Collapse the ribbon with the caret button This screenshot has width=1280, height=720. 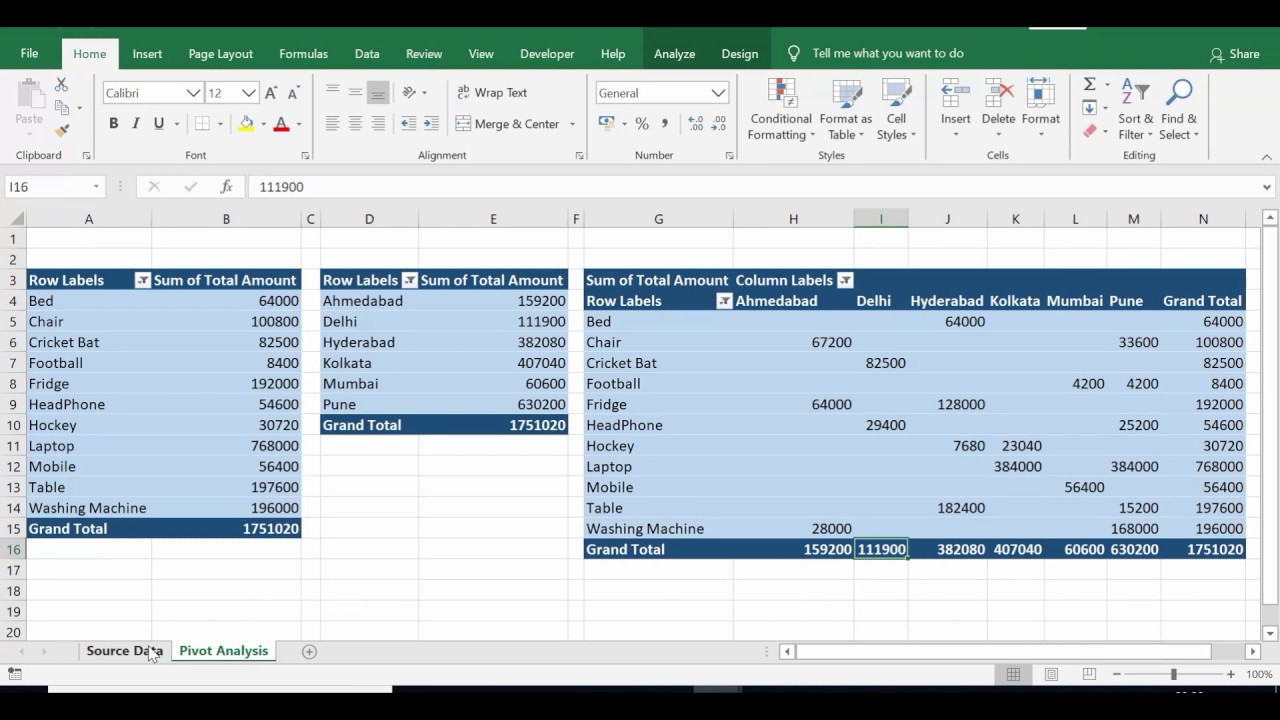pos(1266,157)
